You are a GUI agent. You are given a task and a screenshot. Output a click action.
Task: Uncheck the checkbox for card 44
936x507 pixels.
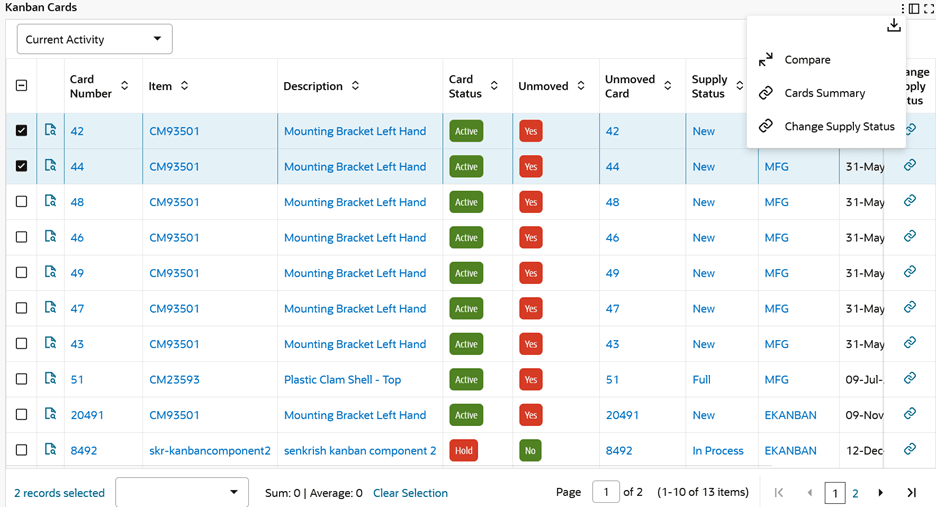click(x=21, y=166)
